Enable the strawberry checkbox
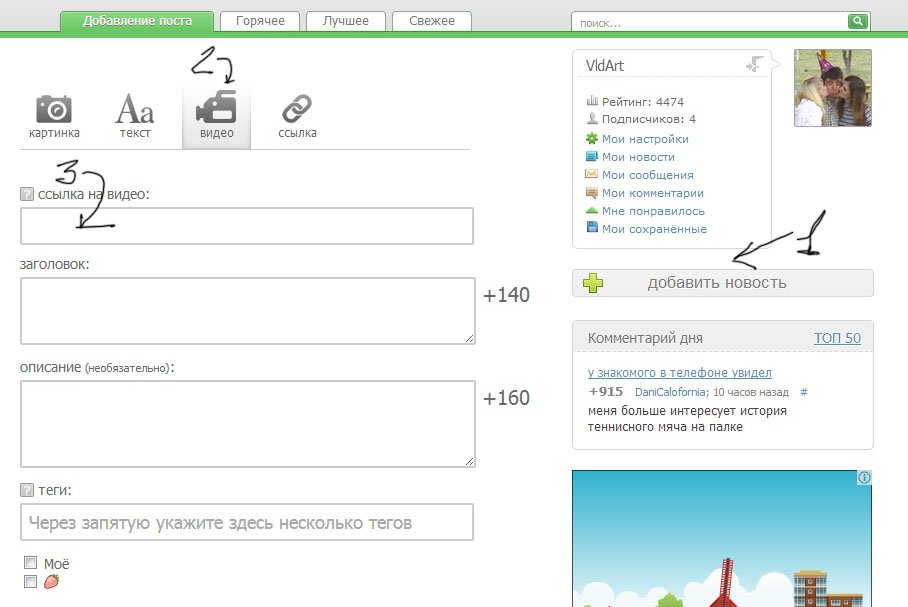908x607 pixels. pos(31,581)
